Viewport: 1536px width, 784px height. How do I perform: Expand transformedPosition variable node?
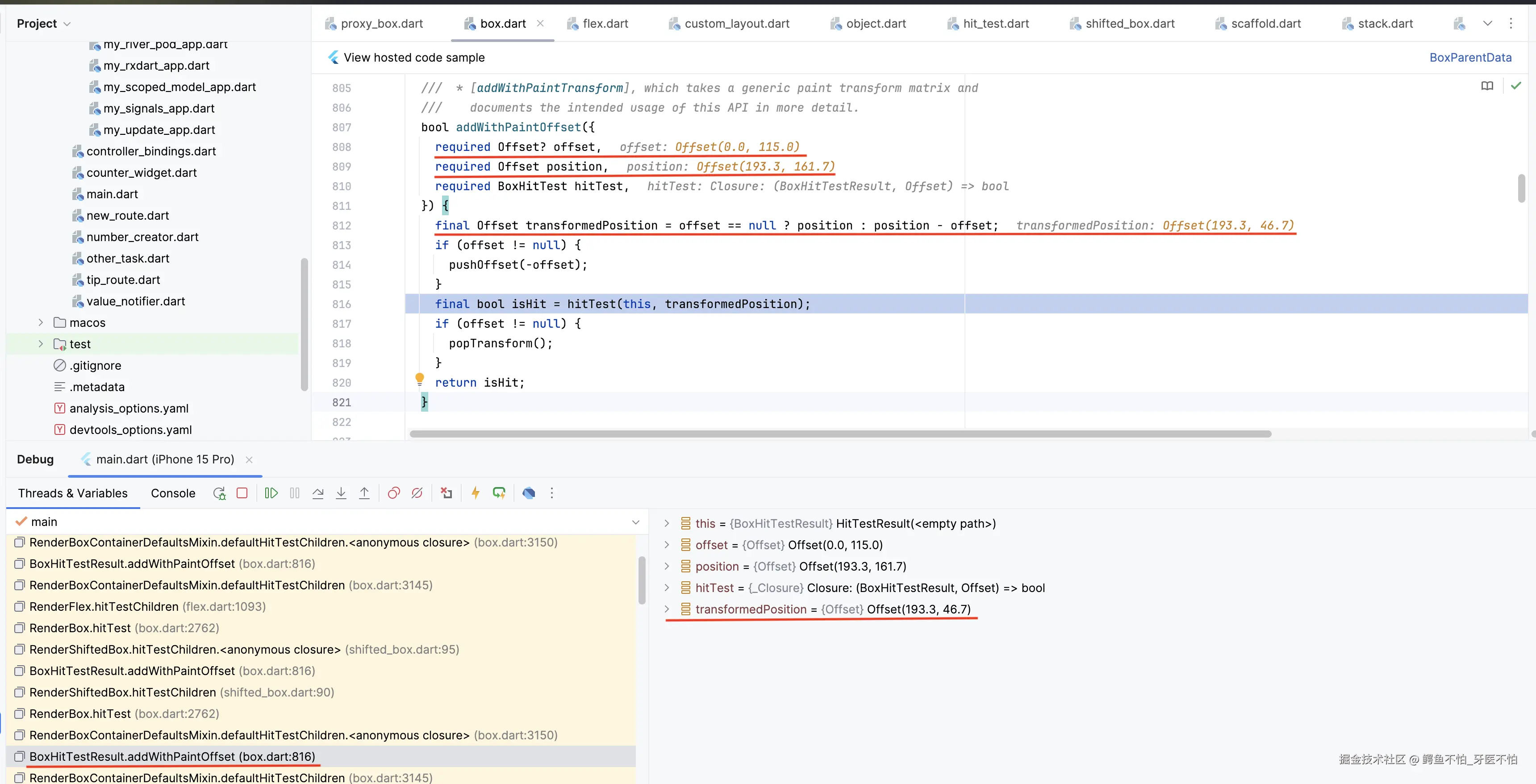click(667, 609)
